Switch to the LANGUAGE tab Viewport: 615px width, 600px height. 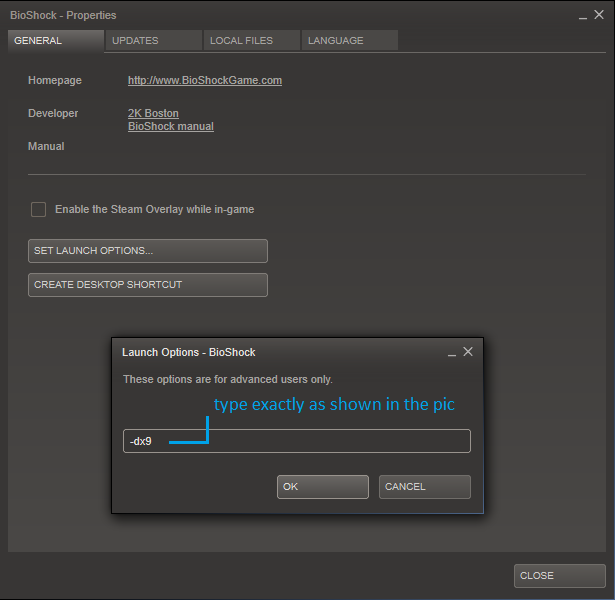[x=350, y=40]
